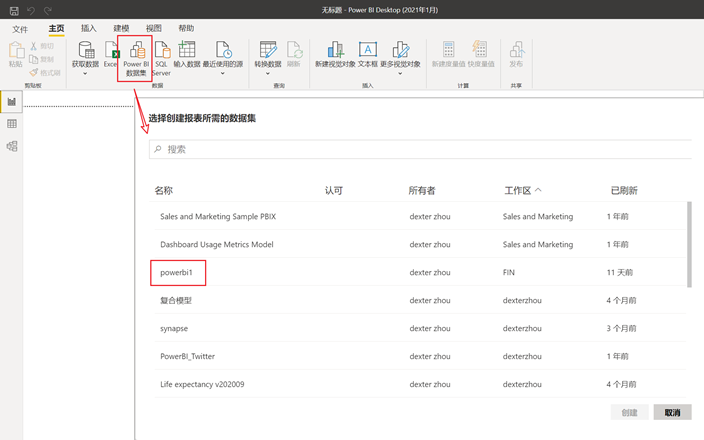The width and height of the screenshot is (704, 440).
Task: Sort by the 已刷新 column header
Action: (x=624, y=190)
